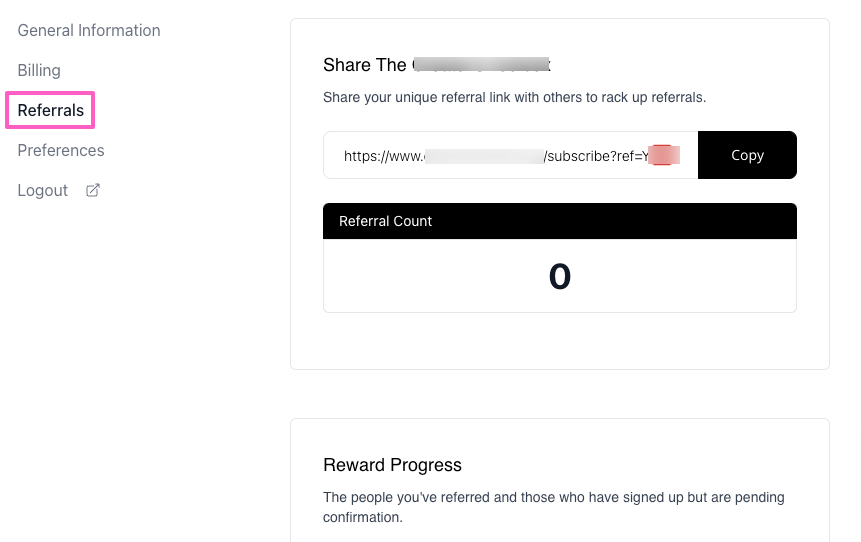Open the Preferences section
Viewport: 861px width, 542px height.
click(x=61, y=150)
